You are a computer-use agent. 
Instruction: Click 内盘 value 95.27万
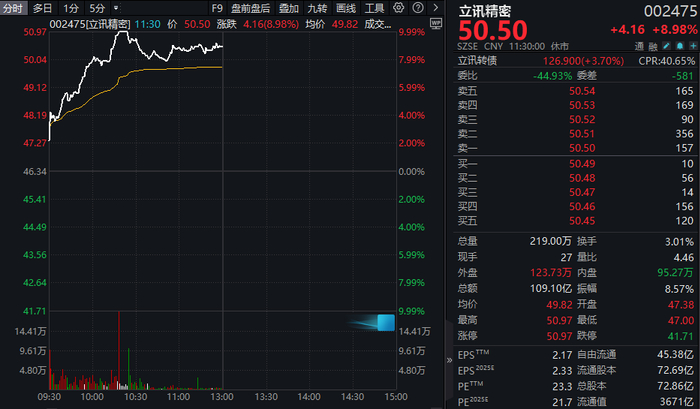point(676,273)
